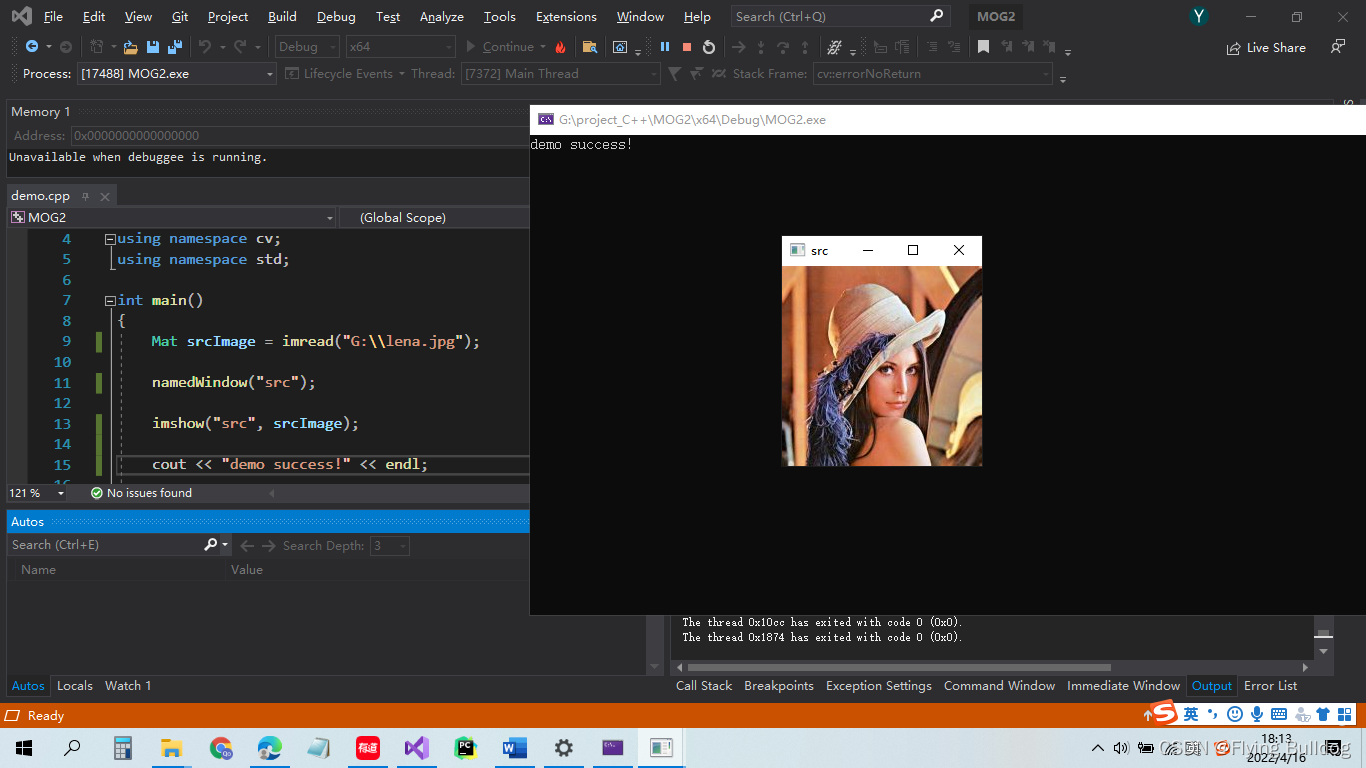Switch to the Breakpoints tab

tap(779, 685)
